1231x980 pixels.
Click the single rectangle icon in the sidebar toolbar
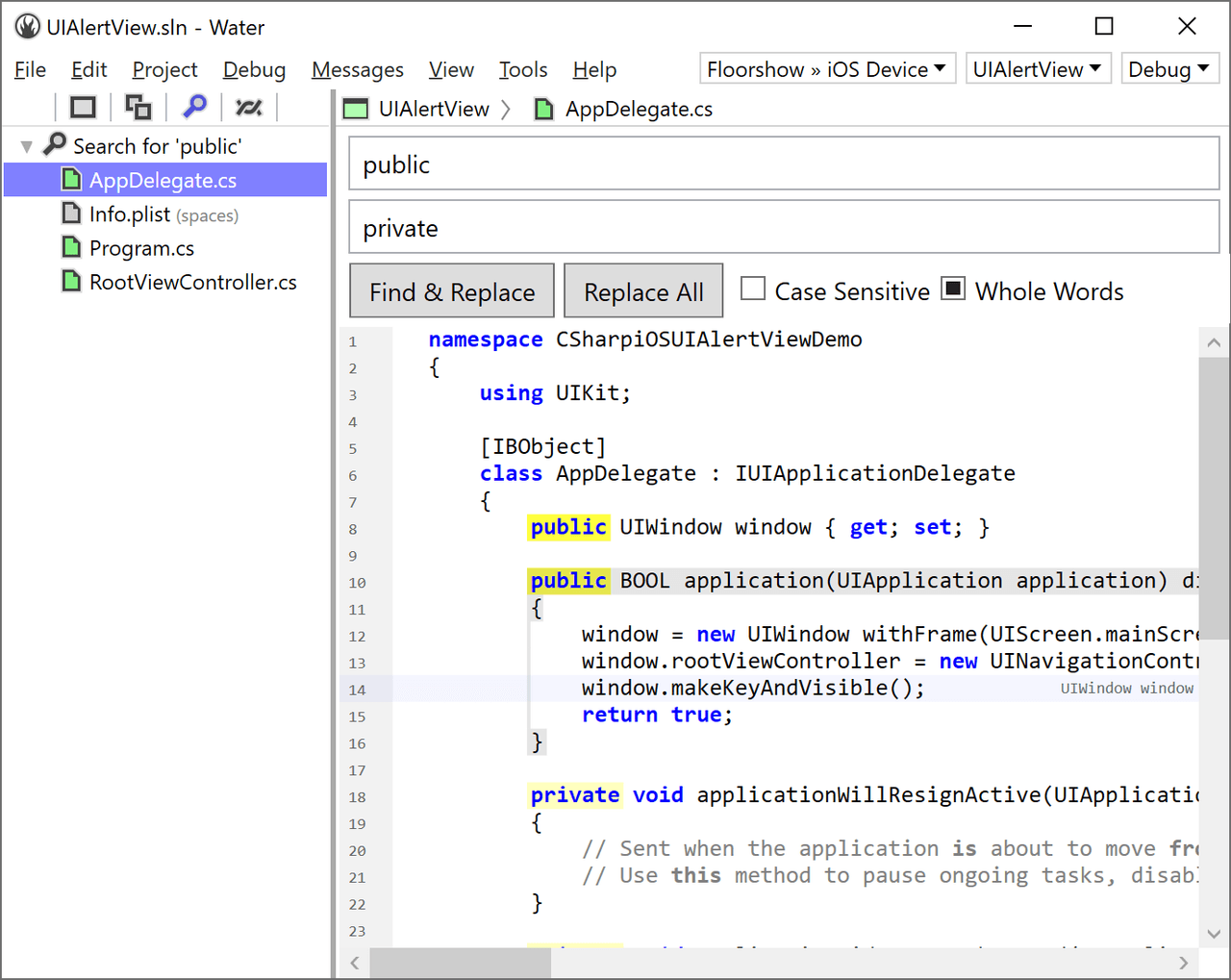[84, 107]
